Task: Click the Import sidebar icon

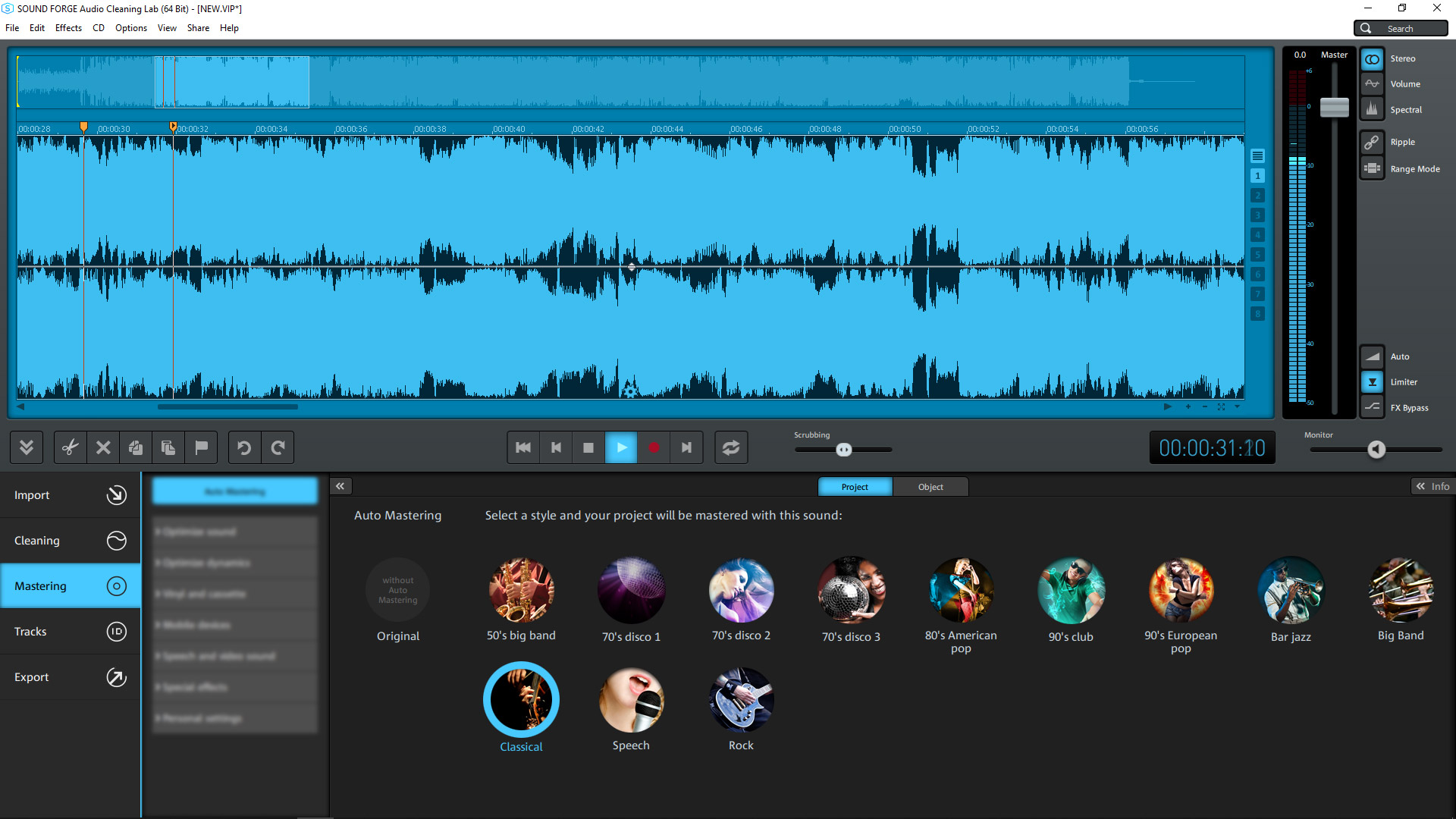Action: (x=116, y=494)
